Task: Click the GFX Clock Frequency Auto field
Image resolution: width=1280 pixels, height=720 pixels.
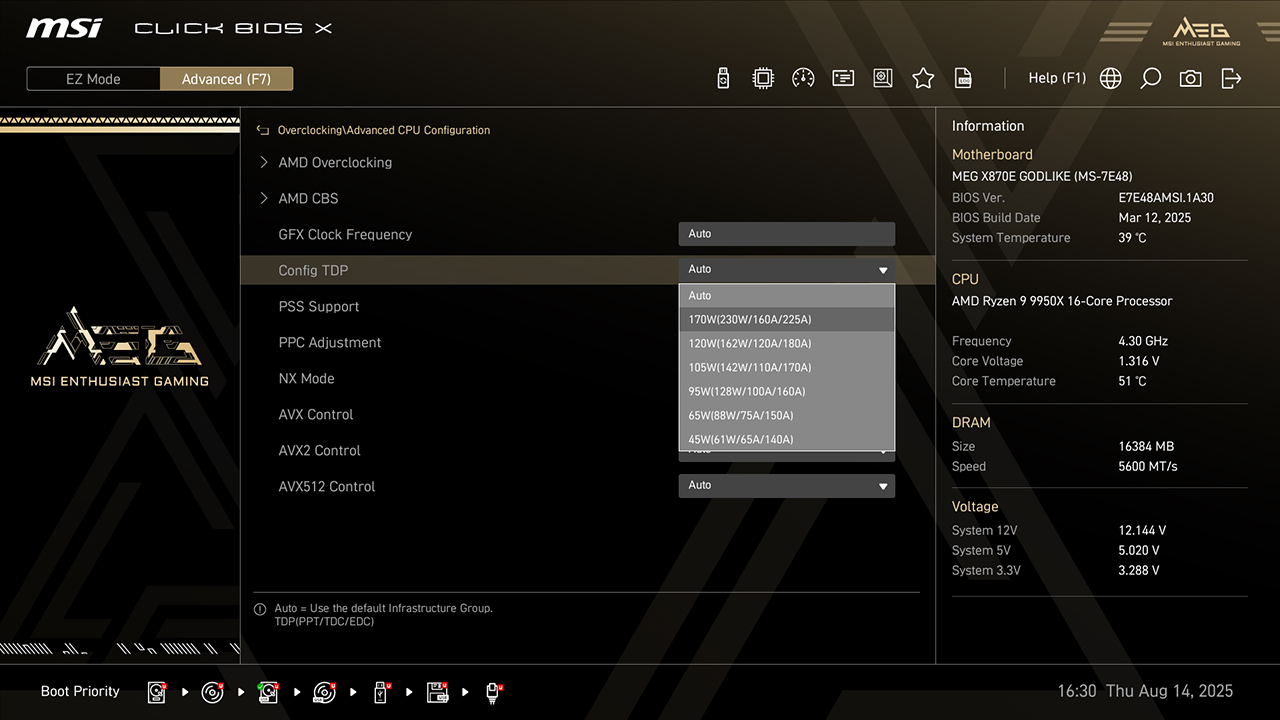Action: pos(786,234)
